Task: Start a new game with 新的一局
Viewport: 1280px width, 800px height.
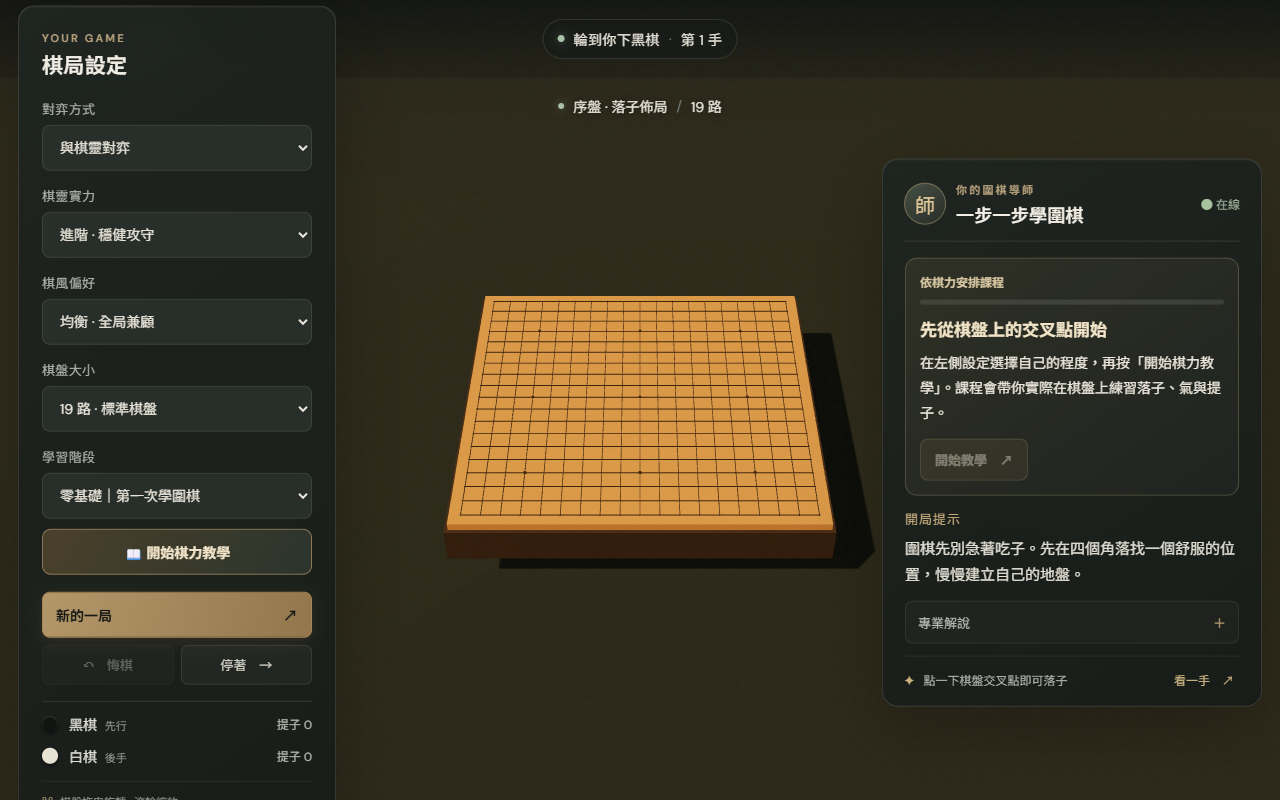Action: [177, 615]
